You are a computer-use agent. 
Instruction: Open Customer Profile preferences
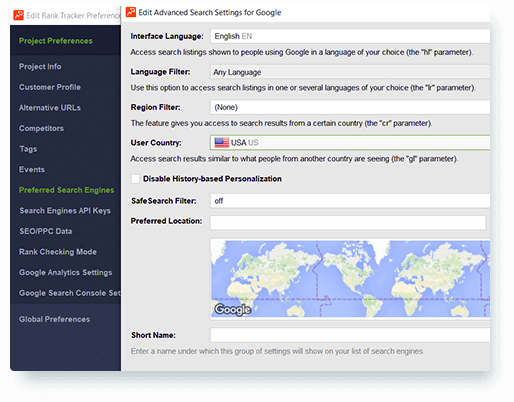(x=50, y=87)
